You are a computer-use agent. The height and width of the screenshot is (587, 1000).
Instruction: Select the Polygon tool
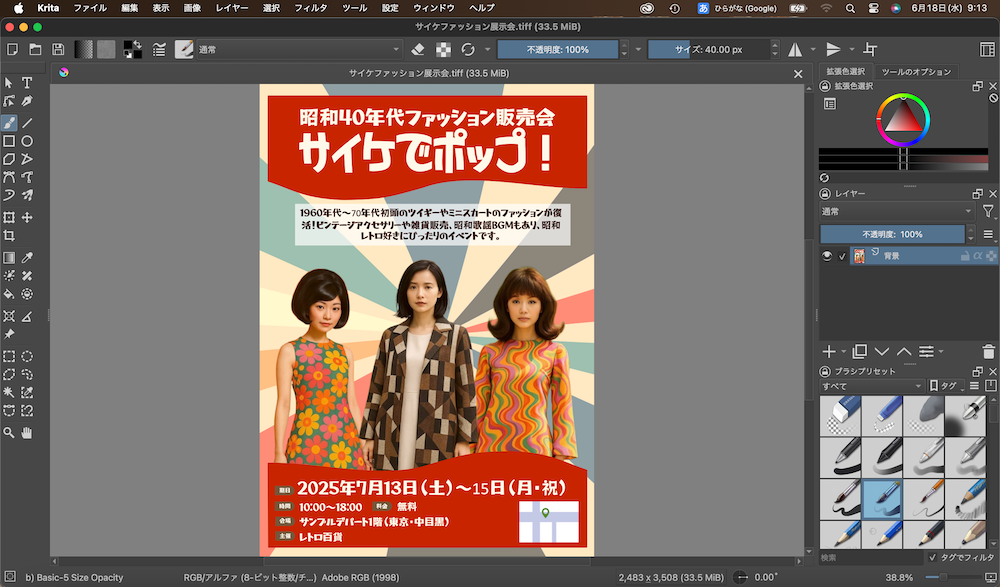pos(9,159)
